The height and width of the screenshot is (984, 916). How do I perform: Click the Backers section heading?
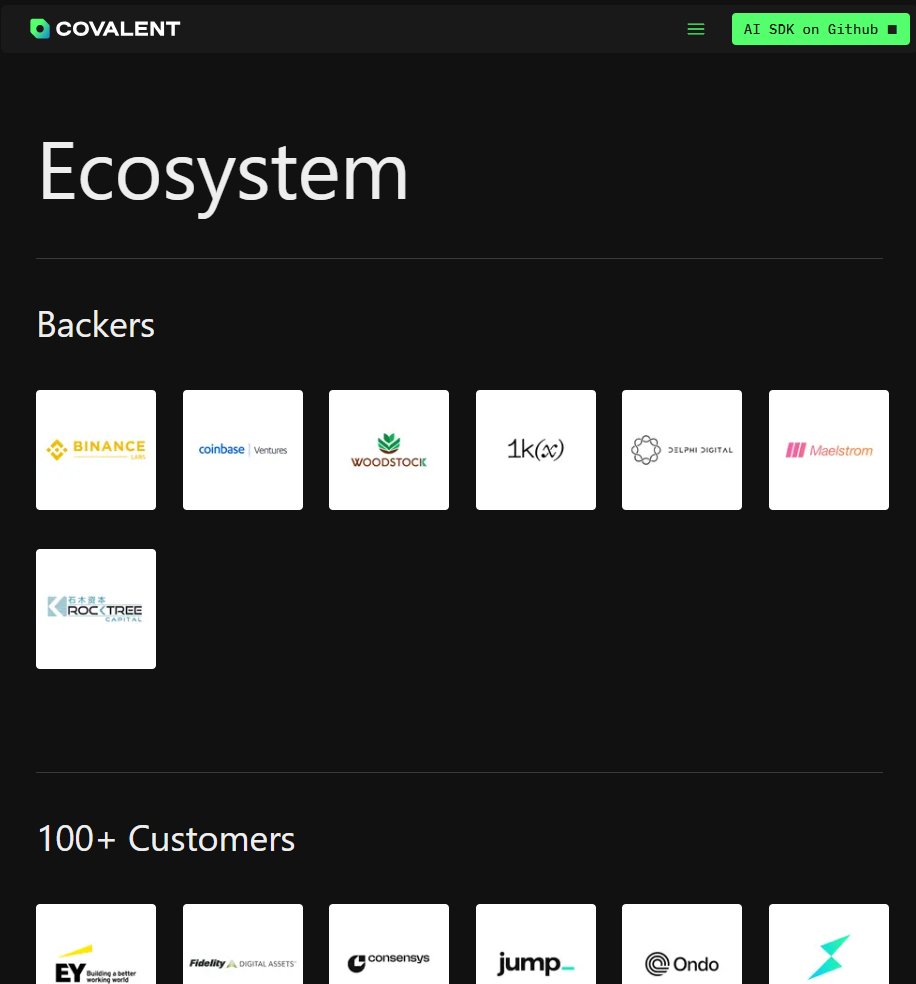point(96,325)
